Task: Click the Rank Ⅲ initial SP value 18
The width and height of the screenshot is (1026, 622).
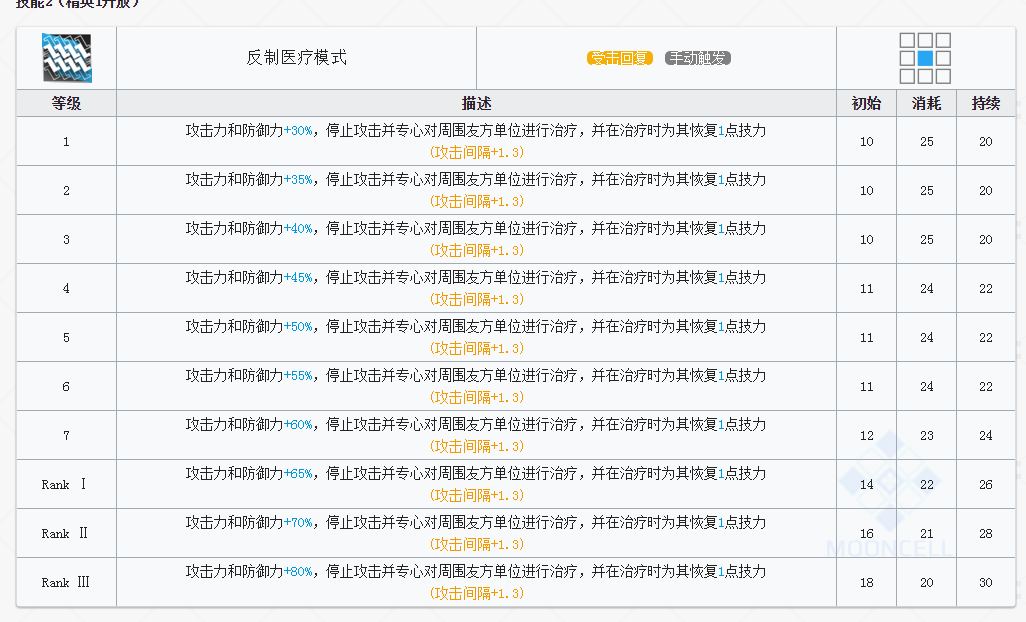Action: [866, 582]
